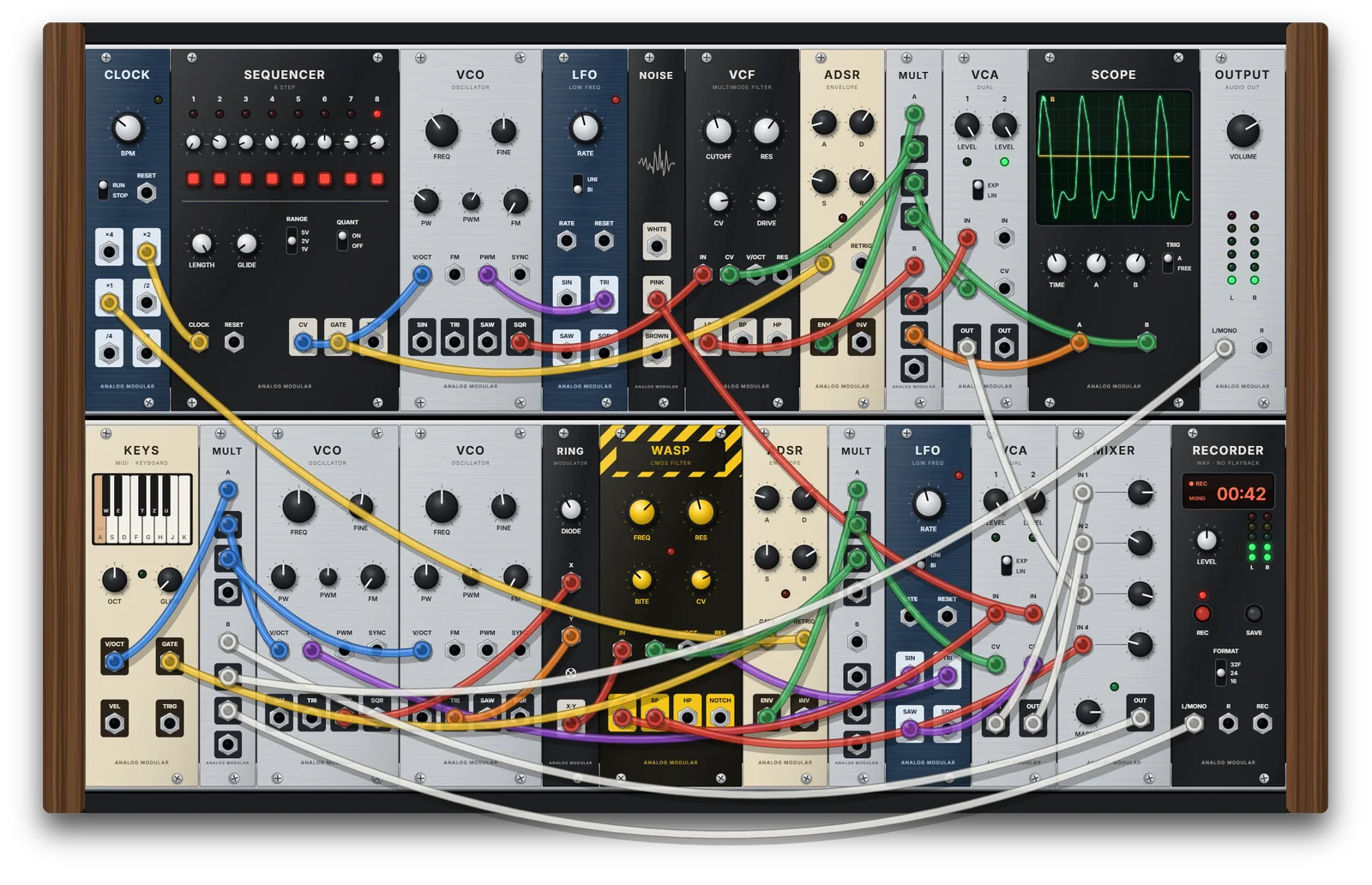
Task: Toggle the SEQUENCER QUANT on/off switch
Action: (x=342, y=239)
